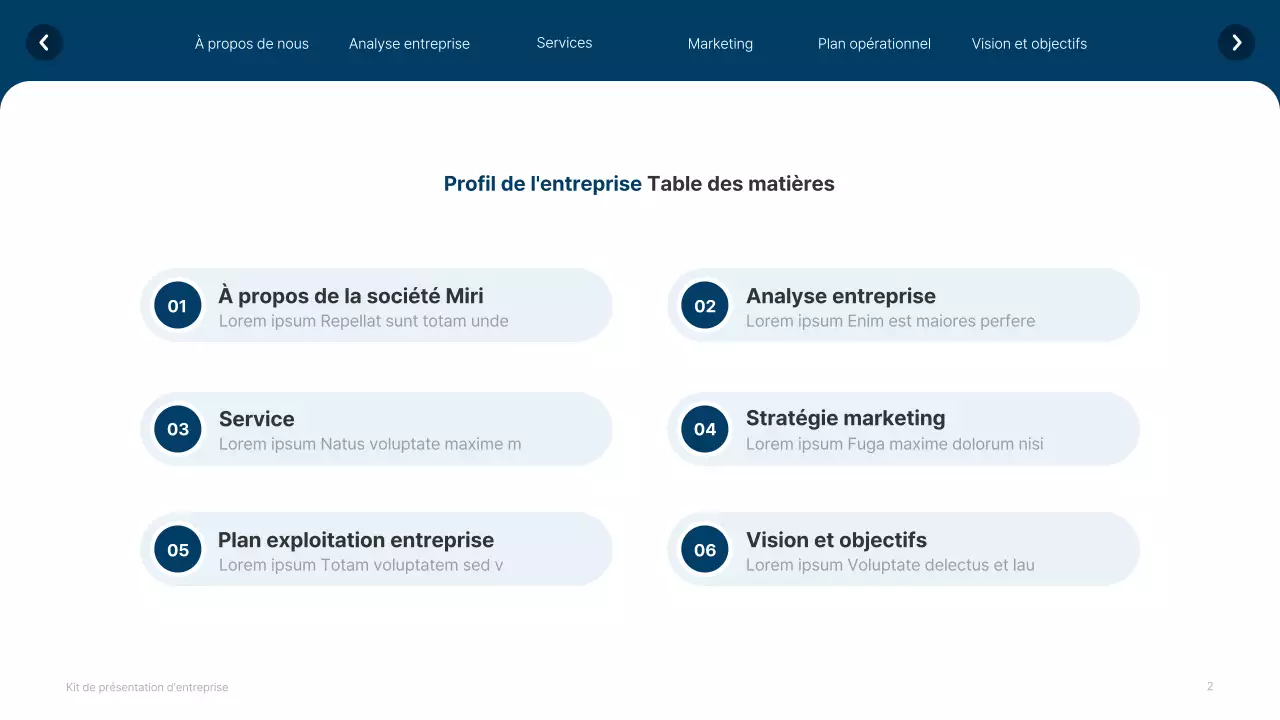Select the 03 number badge

[x=177, y=429]
